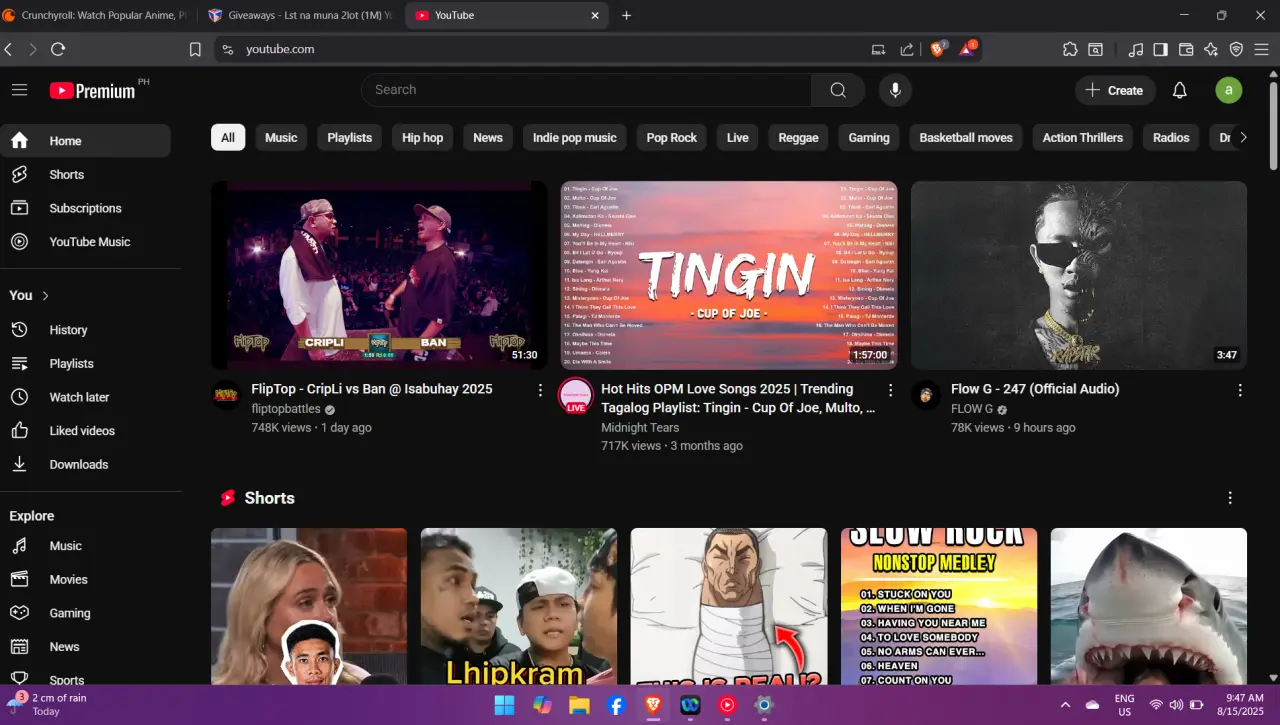1280x725 pixels.
Task: Open Explore Movies category
Action: click(86, 579)
